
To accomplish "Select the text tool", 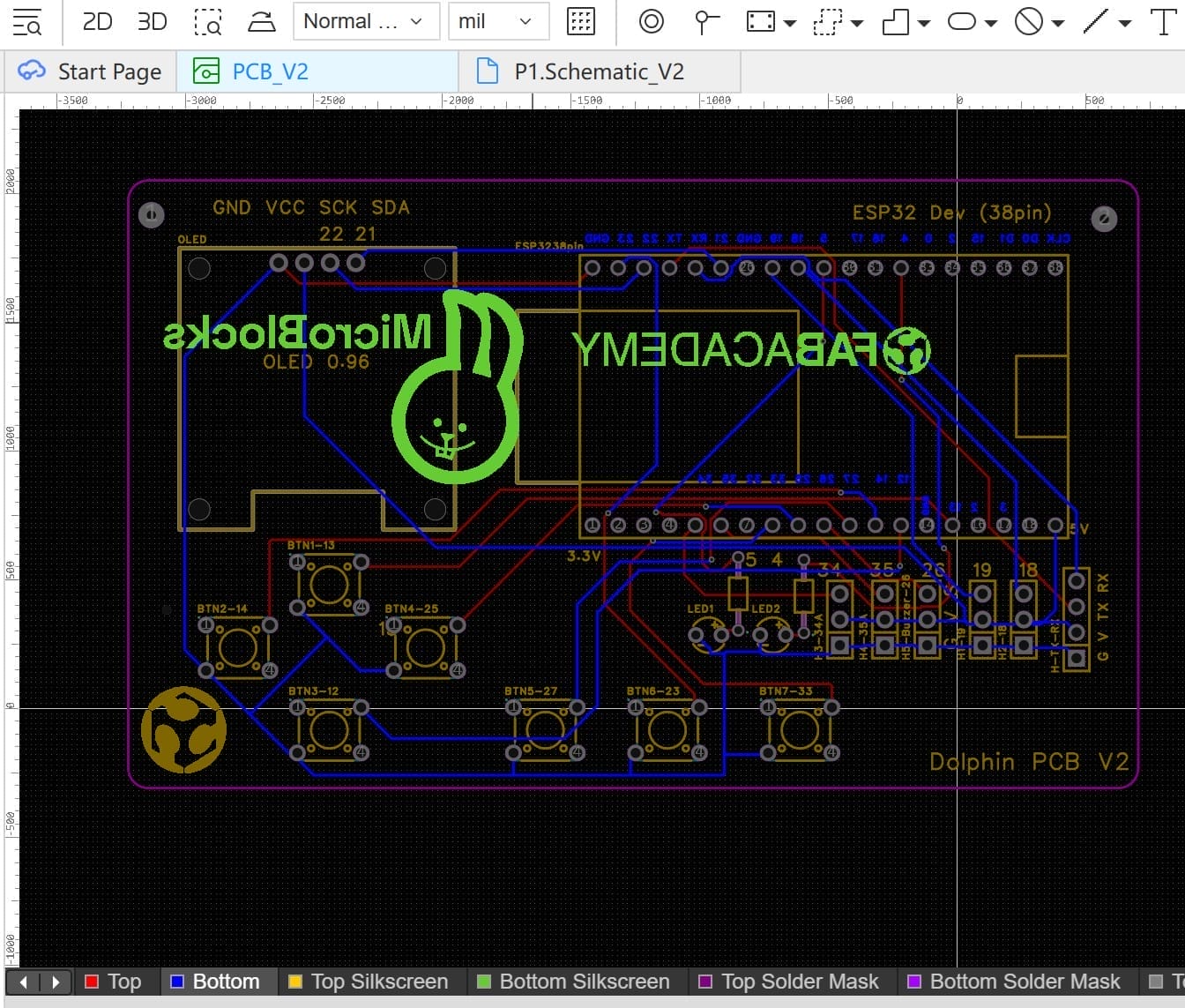I will tap(1164, 21).
